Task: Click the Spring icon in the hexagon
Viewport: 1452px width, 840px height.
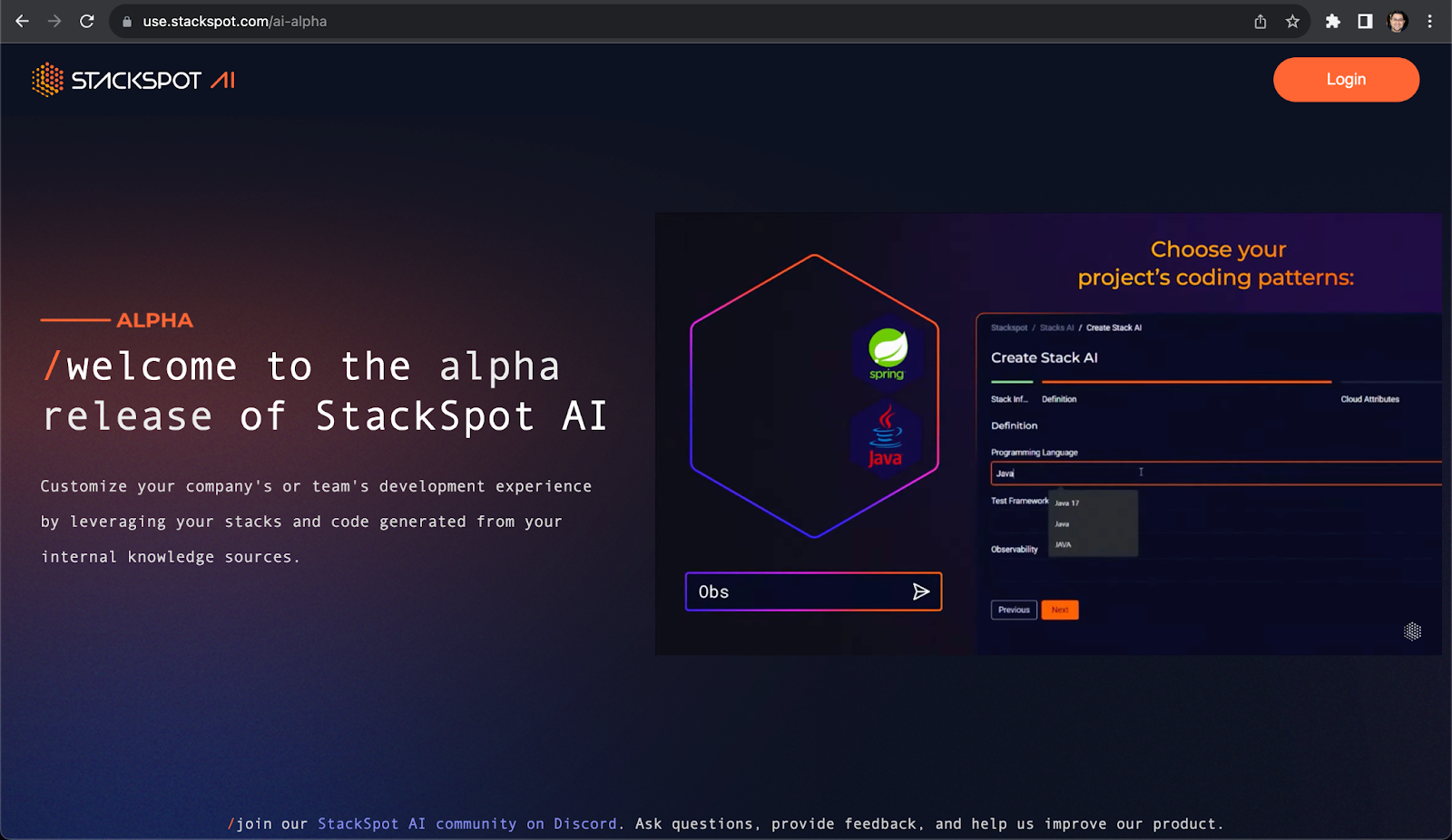Action: (887, 352)
